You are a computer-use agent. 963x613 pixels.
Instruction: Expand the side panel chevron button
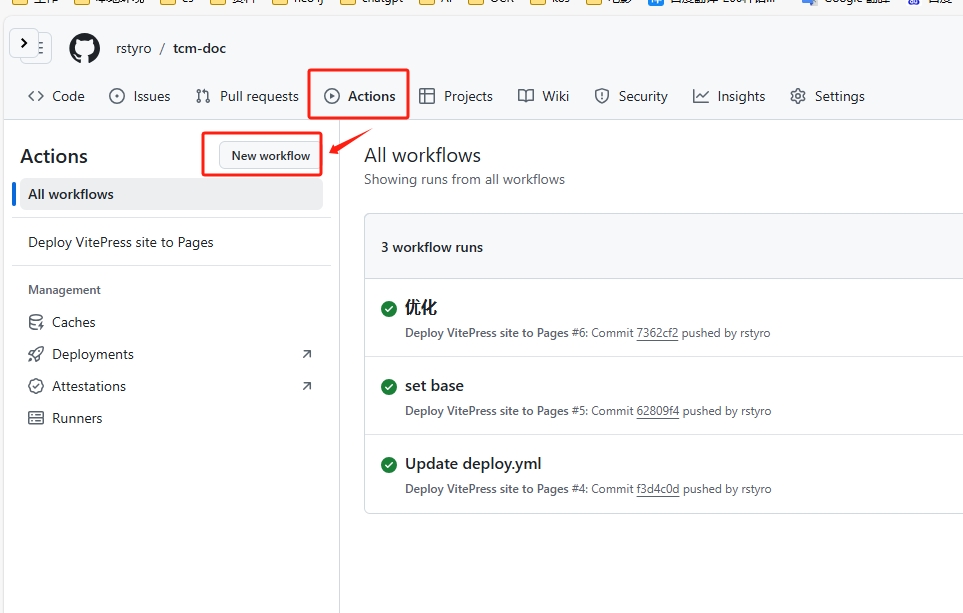(x=24, y=44)
